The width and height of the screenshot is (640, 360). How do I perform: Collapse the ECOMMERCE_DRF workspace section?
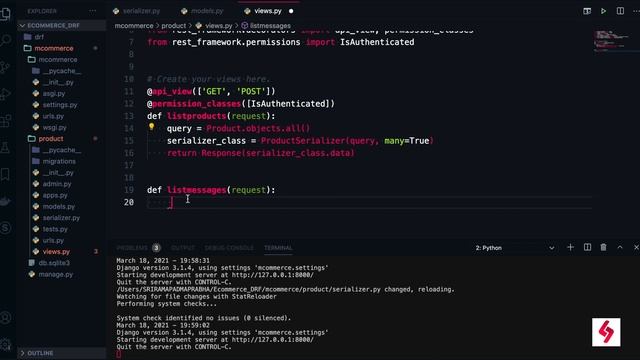click(61, 25)
